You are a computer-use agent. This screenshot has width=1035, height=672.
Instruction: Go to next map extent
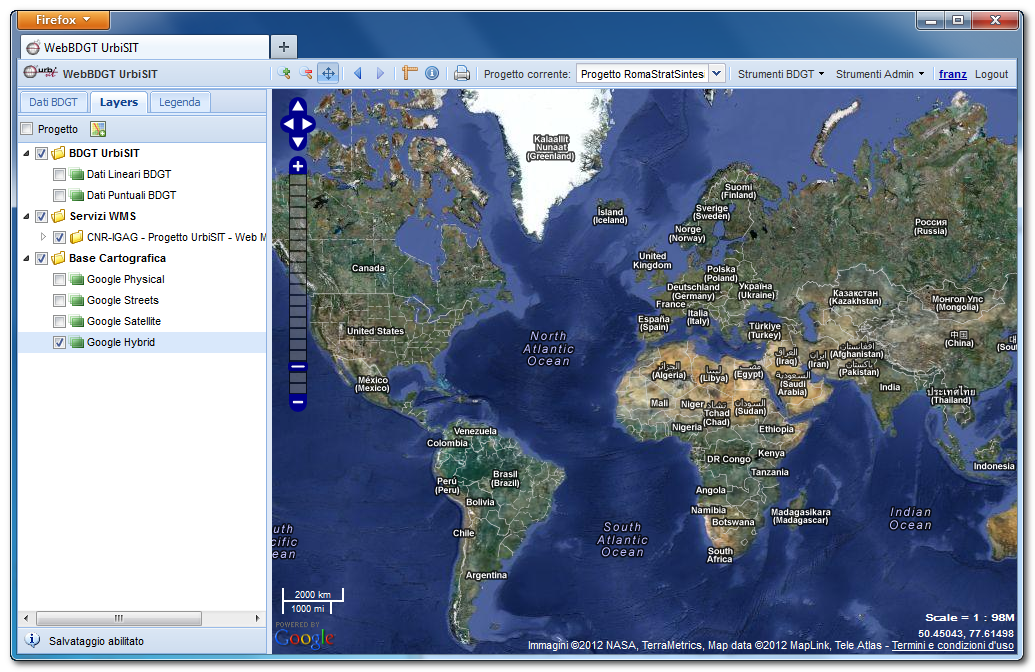380,73
